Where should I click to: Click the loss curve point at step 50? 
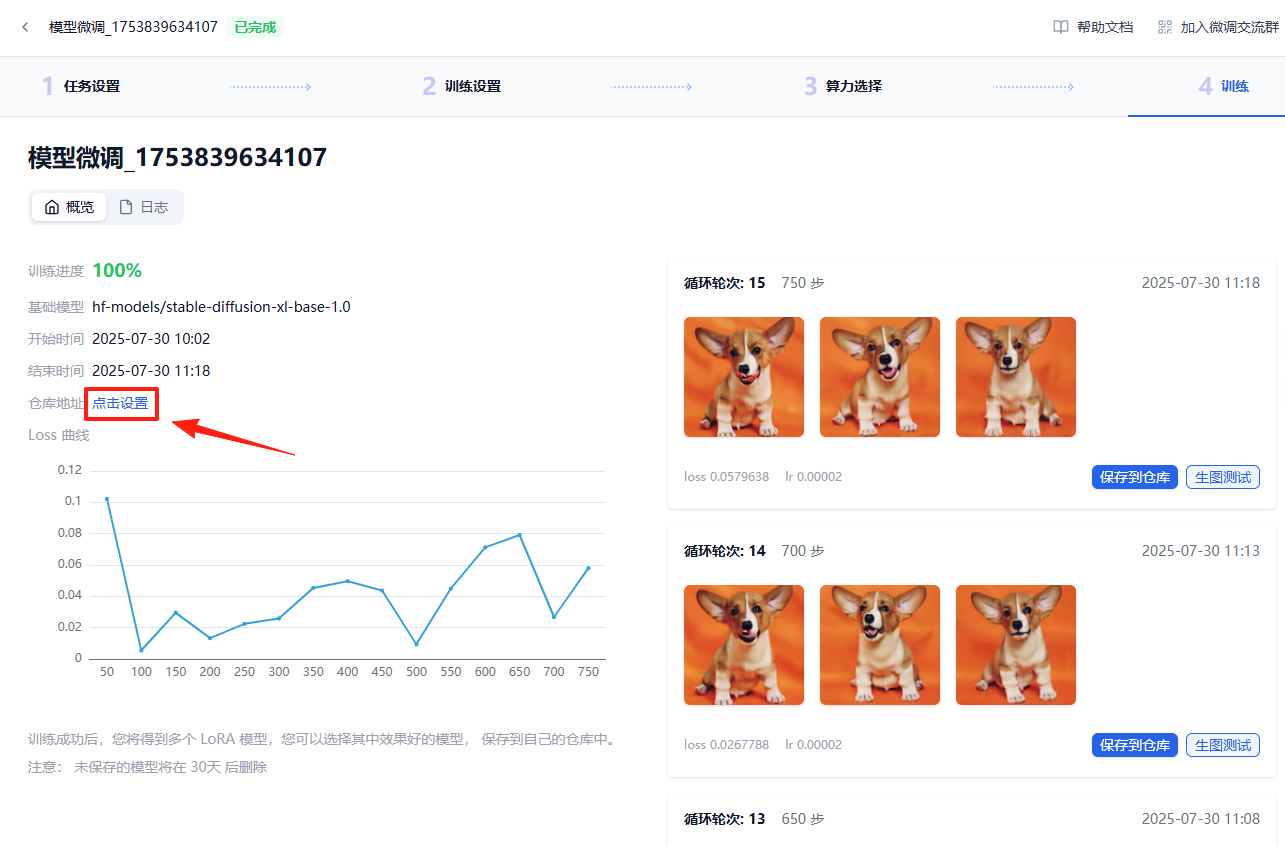[x=107, y=499]
